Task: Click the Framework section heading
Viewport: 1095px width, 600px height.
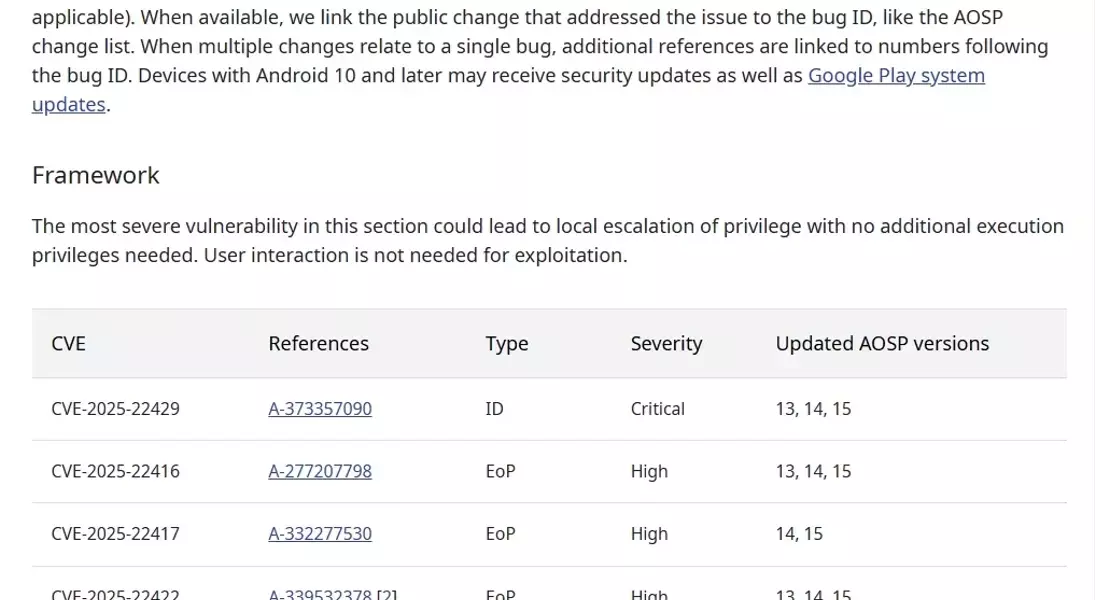Action: coord(96,175)
